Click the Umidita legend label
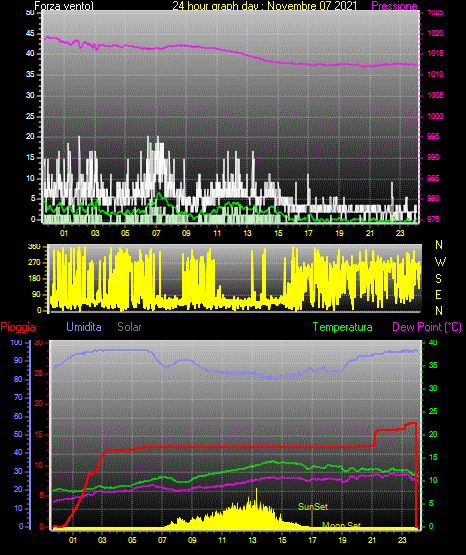This screenshot has width=466, height=555. tap(84, 327)
